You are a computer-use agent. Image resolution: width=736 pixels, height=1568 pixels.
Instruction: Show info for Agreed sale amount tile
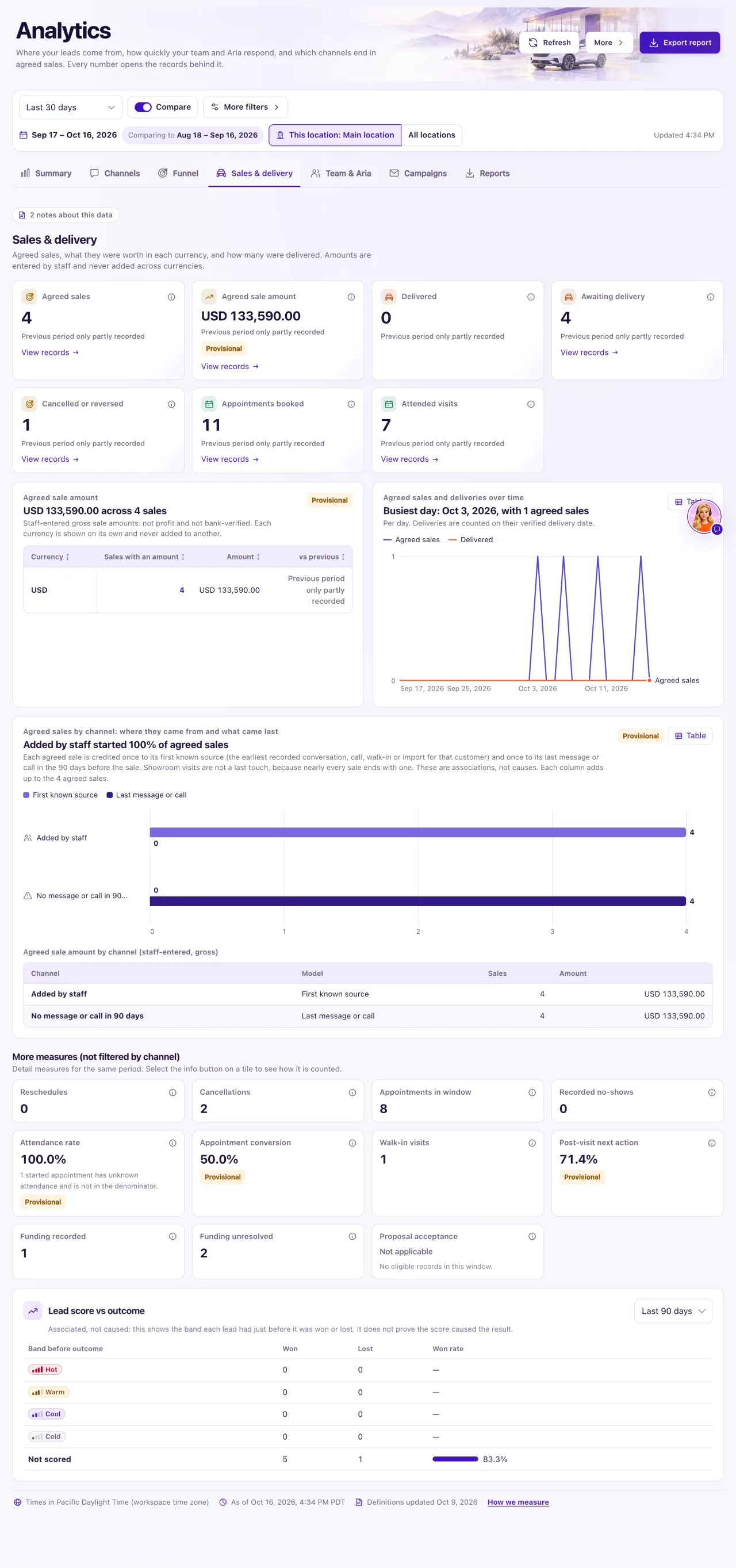pos(351,297)
